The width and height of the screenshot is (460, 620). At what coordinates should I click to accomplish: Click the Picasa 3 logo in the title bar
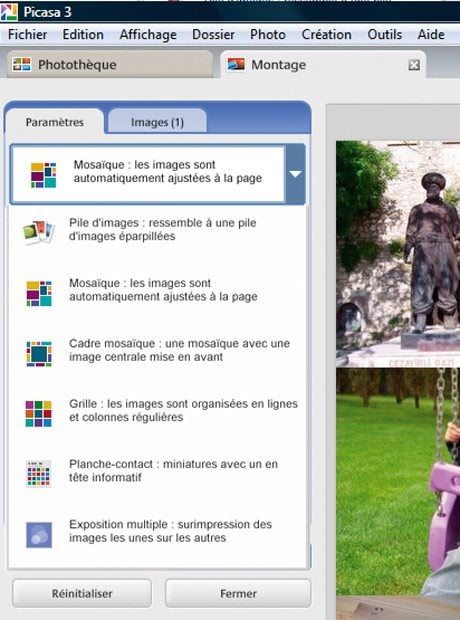[9, 12]
